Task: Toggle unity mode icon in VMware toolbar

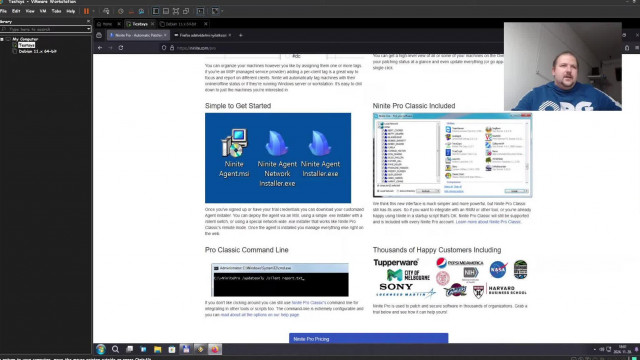Action: click(x=186, y=11)
